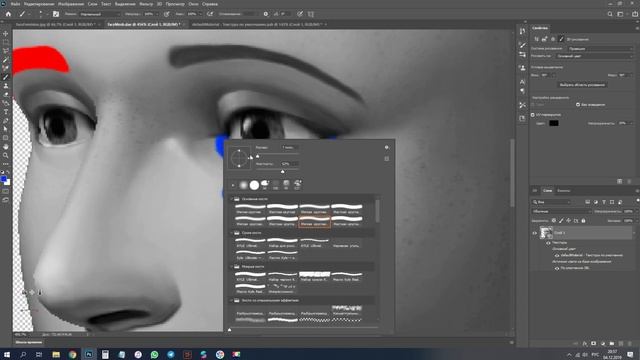Filter layers by type text icon
The image size is (640, 360).
pyautogui.click(x=604, y=202)
